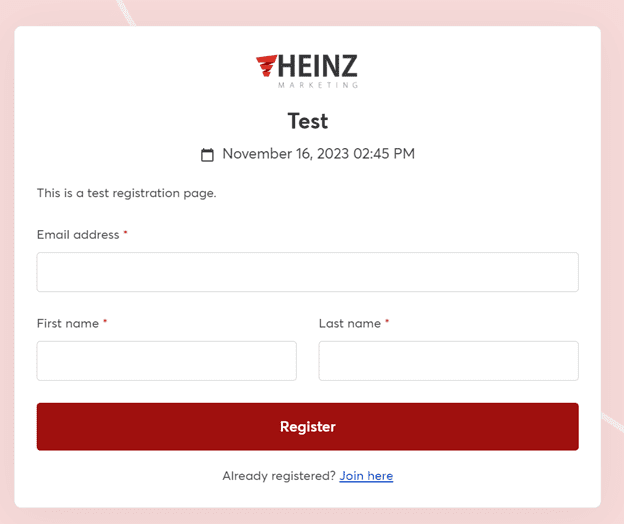Focus the Last name text box
The width and height of the screenshot is (624, 524).
coord(448,361)
